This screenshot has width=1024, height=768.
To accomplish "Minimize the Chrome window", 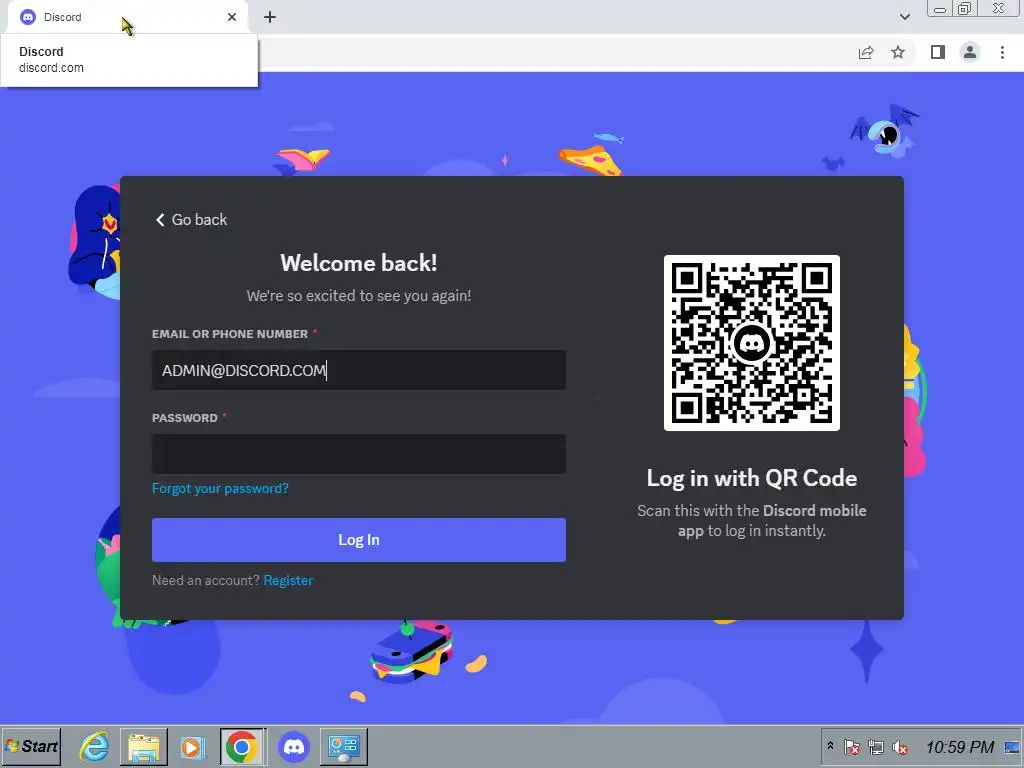I will coord(940,9).
